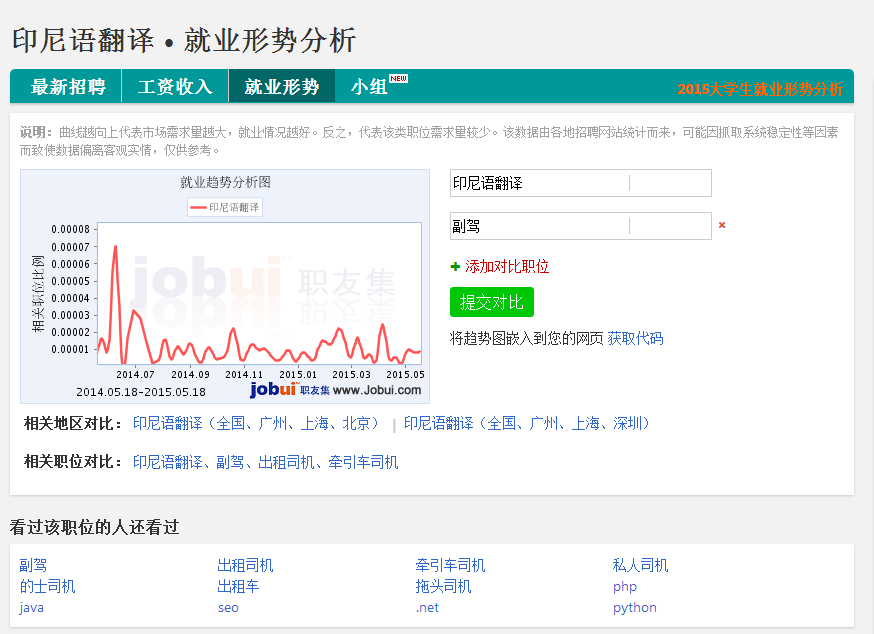
Task: Click the jobui logo below the chart
Action: click(273, 390)
